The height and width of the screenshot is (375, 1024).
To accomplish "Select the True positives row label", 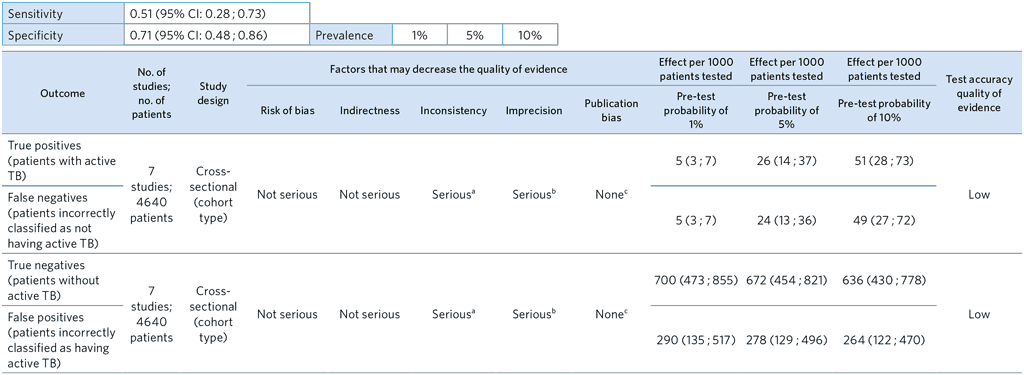I will (50, 156).
